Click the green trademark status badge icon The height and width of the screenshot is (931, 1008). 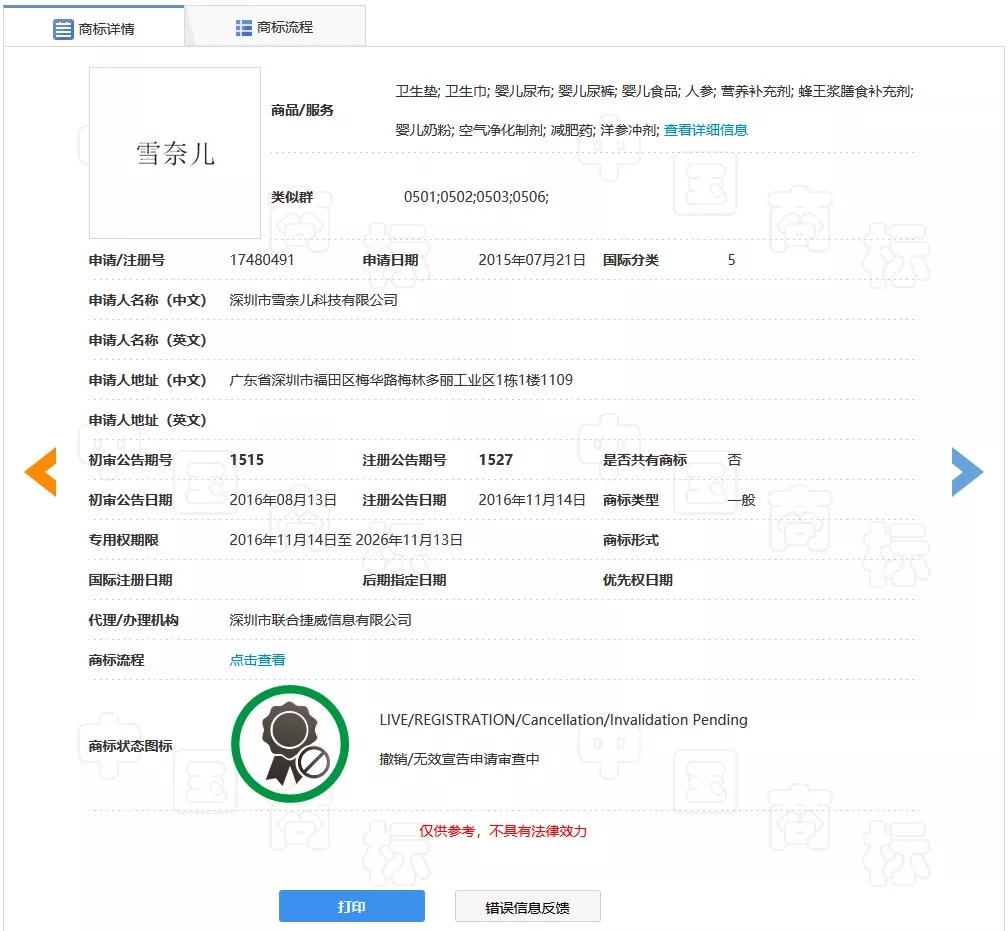pyautogui.click(x=290, y=745)
